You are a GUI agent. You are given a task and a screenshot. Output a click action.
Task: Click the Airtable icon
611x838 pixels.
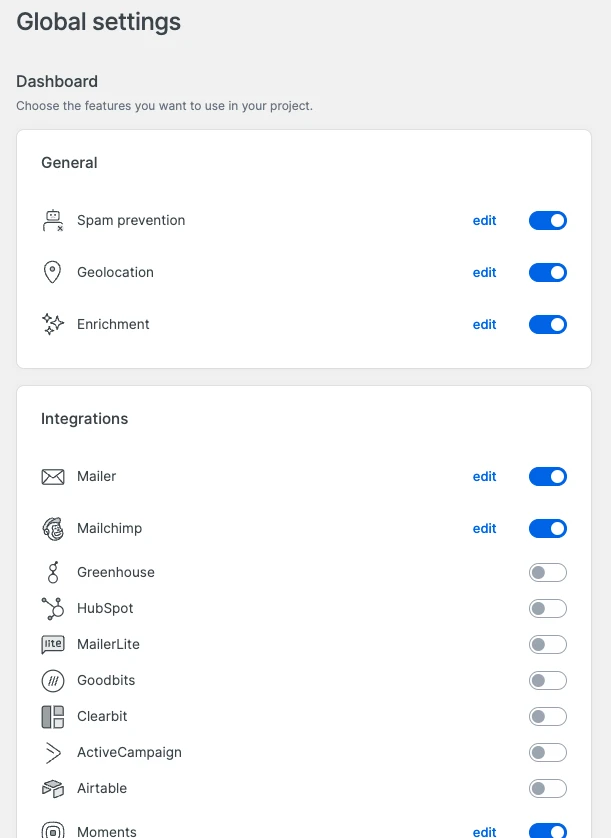point(53,788)
